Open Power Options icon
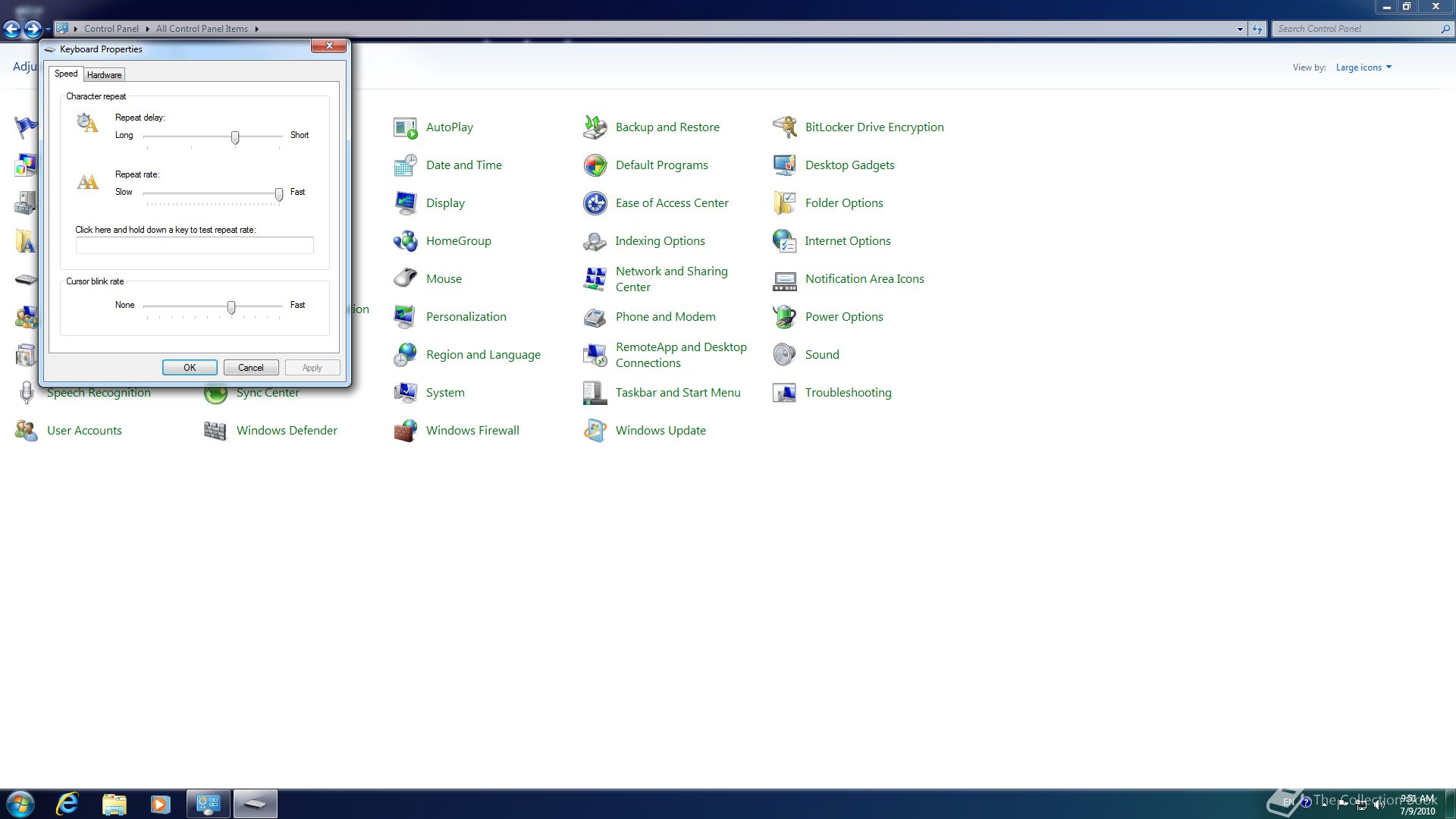The height and width of the screenshot is (819, 1456). (x=785, y=317)
